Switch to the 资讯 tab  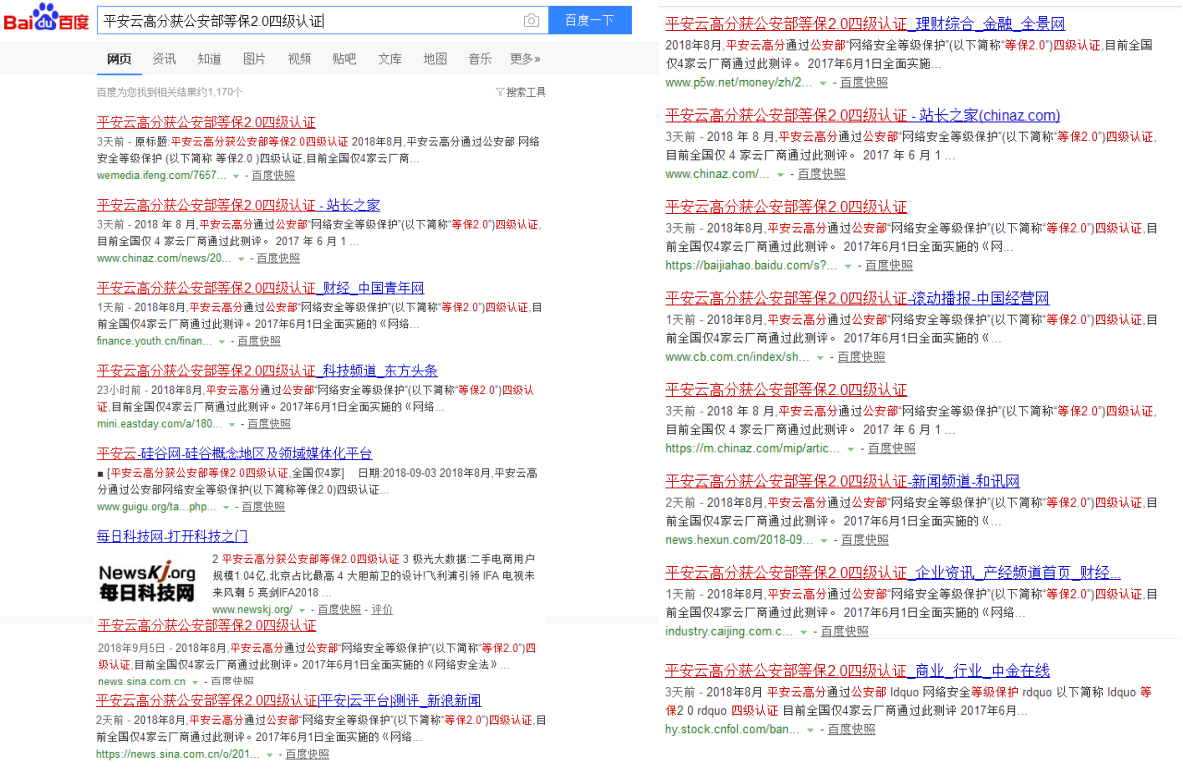click(164, 59)
